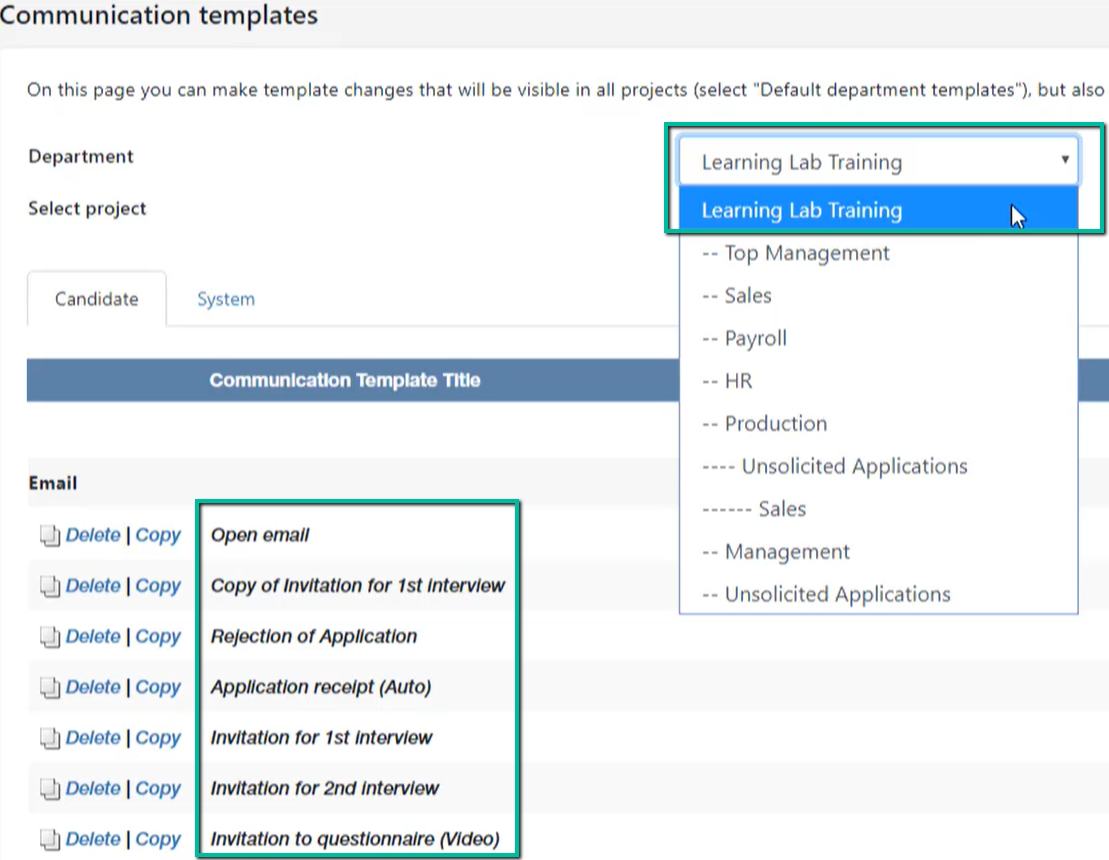
Task: Copy the Rejection of Application template
Action: click(158, 637)
